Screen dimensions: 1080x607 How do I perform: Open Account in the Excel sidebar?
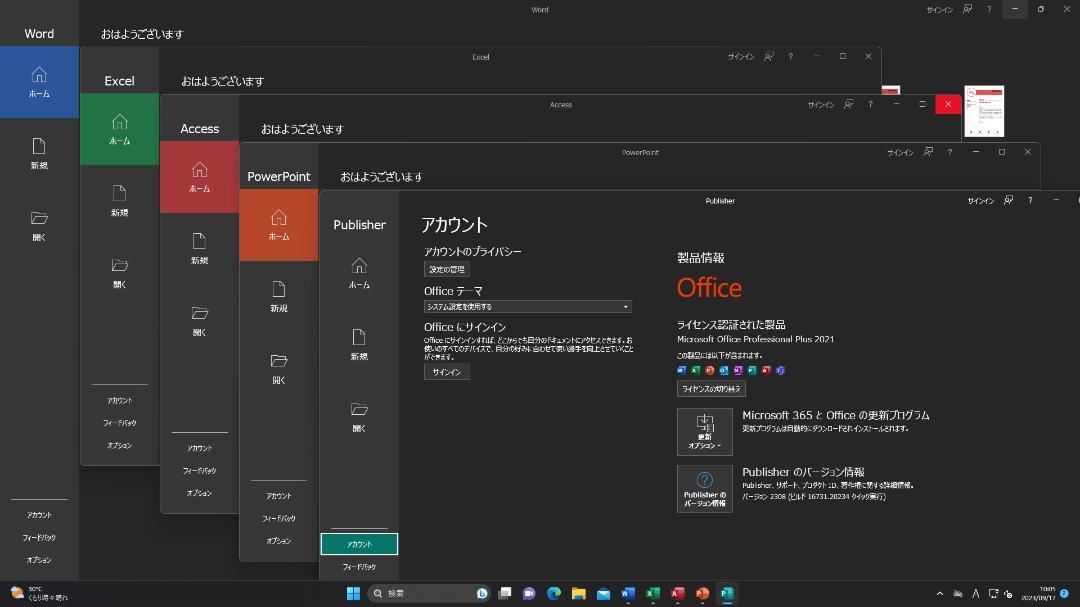(x=119, y=400)
